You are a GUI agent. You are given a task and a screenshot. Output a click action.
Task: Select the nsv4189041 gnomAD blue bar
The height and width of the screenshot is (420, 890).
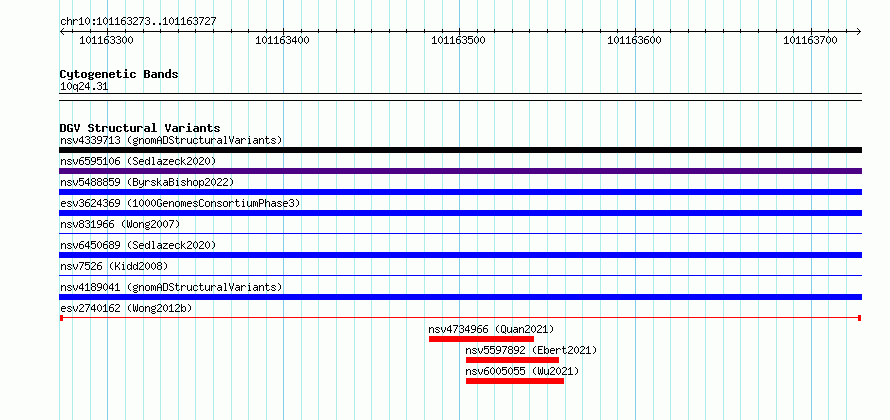point(460,297)
